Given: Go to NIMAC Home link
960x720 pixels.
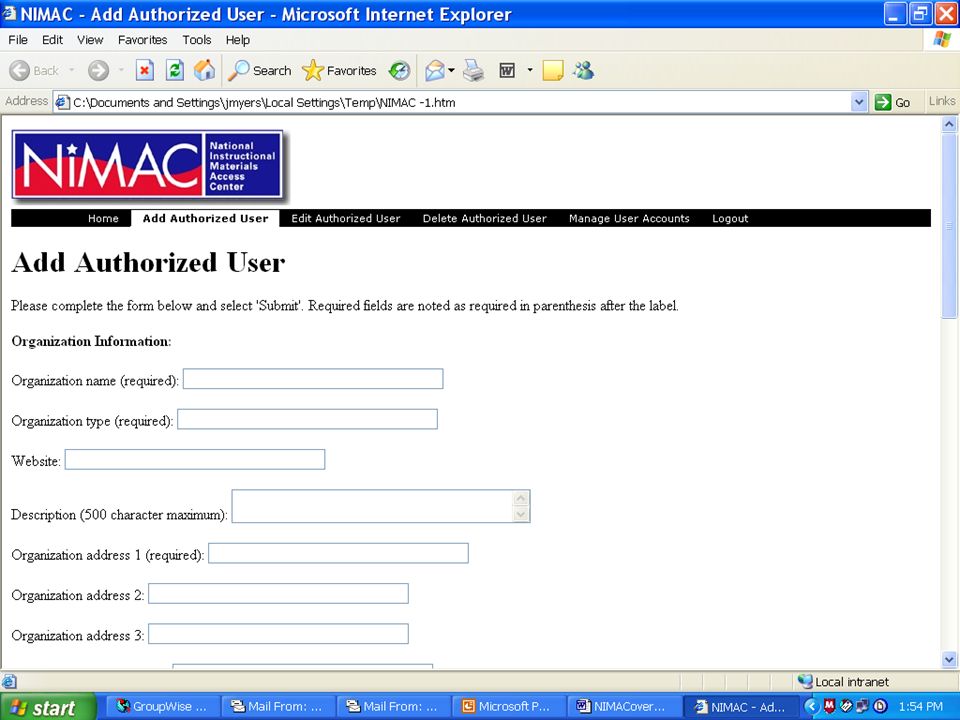Looking at the screenshot, I should click(103, 219).
